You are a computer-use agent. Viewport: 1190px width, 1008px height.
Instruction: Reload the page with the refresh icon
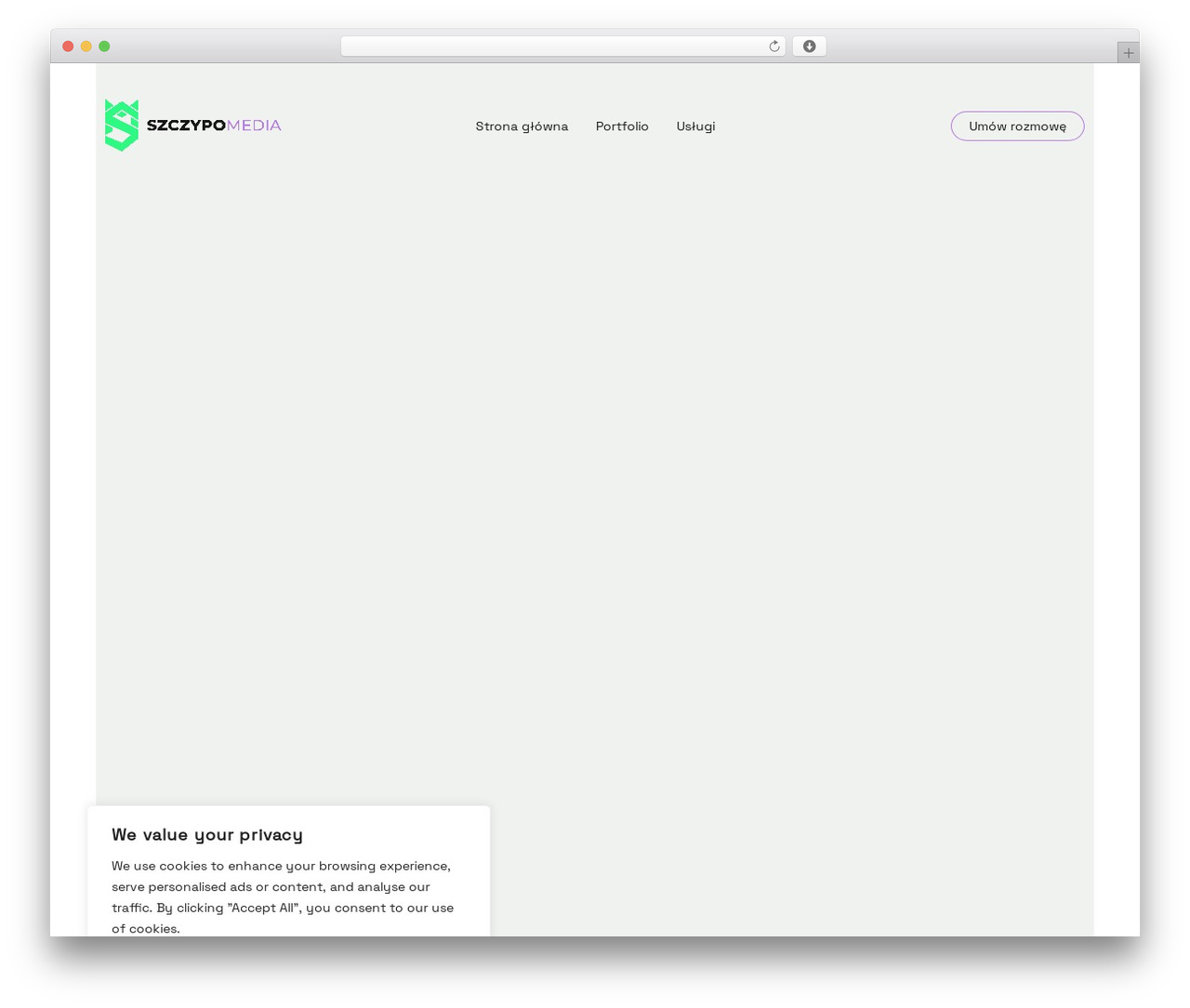click(773, 46)
